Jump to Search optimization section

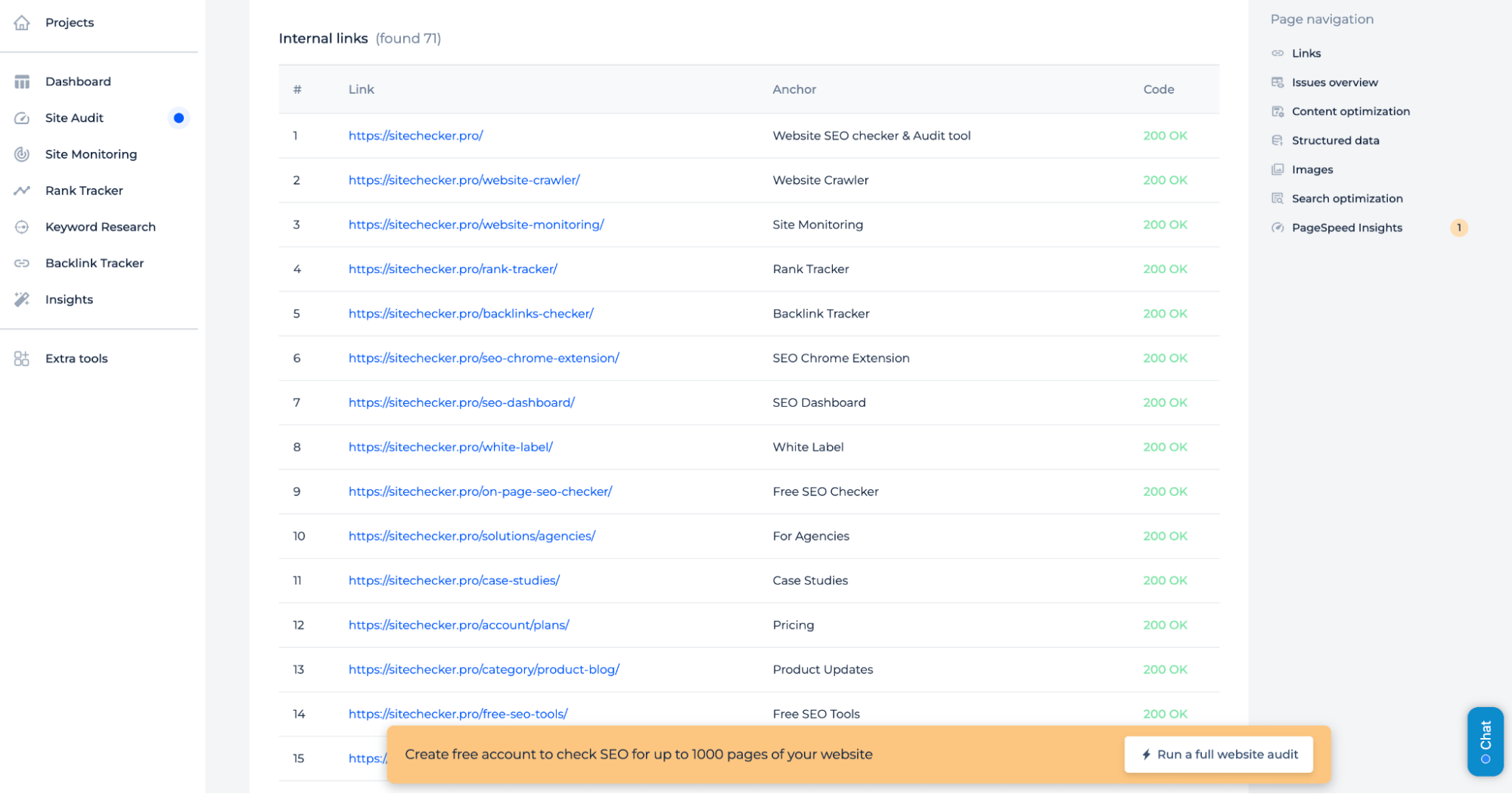1347,198
